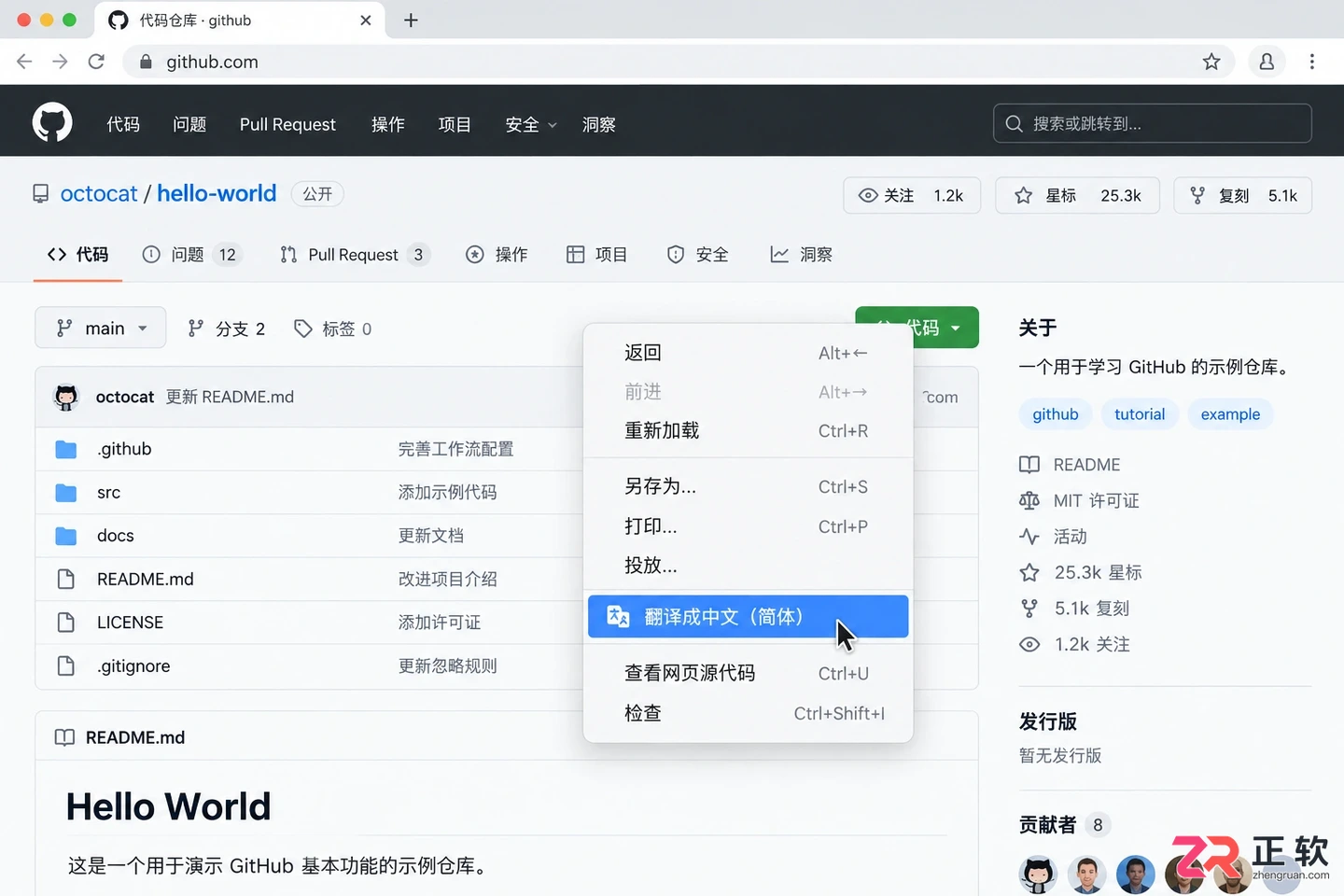Bookmark page with the star icon in address bar
1344x896 pixels.
coord(1211,62)
